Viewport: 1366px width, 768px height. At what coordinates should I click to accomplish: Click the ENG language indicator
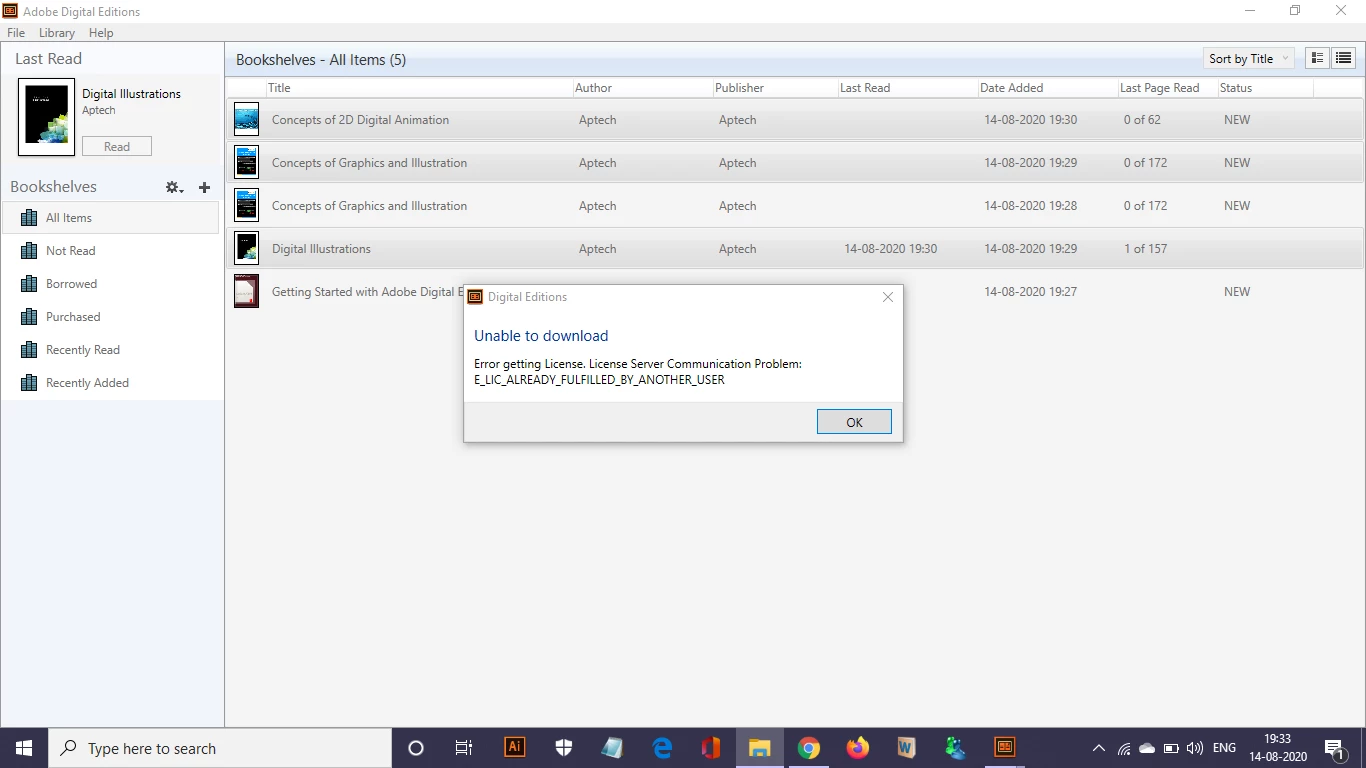(x=1224, y=748)
